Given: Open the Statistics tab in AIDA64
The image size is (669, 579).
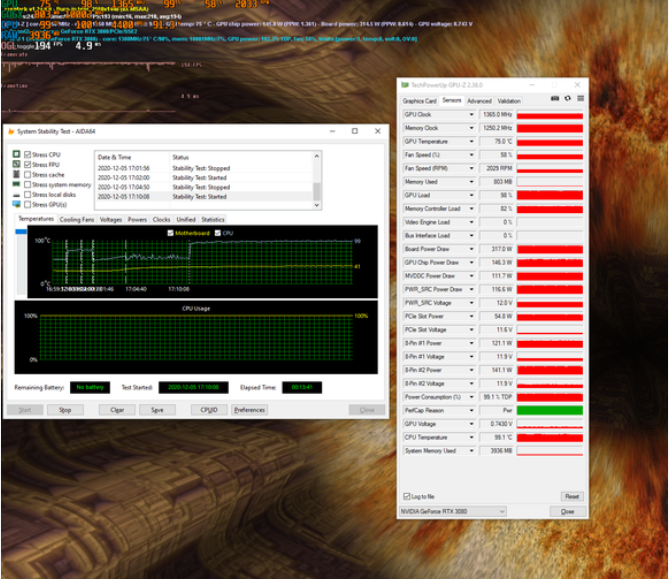Looking at the screenshot, I should [x=213, y=220].
